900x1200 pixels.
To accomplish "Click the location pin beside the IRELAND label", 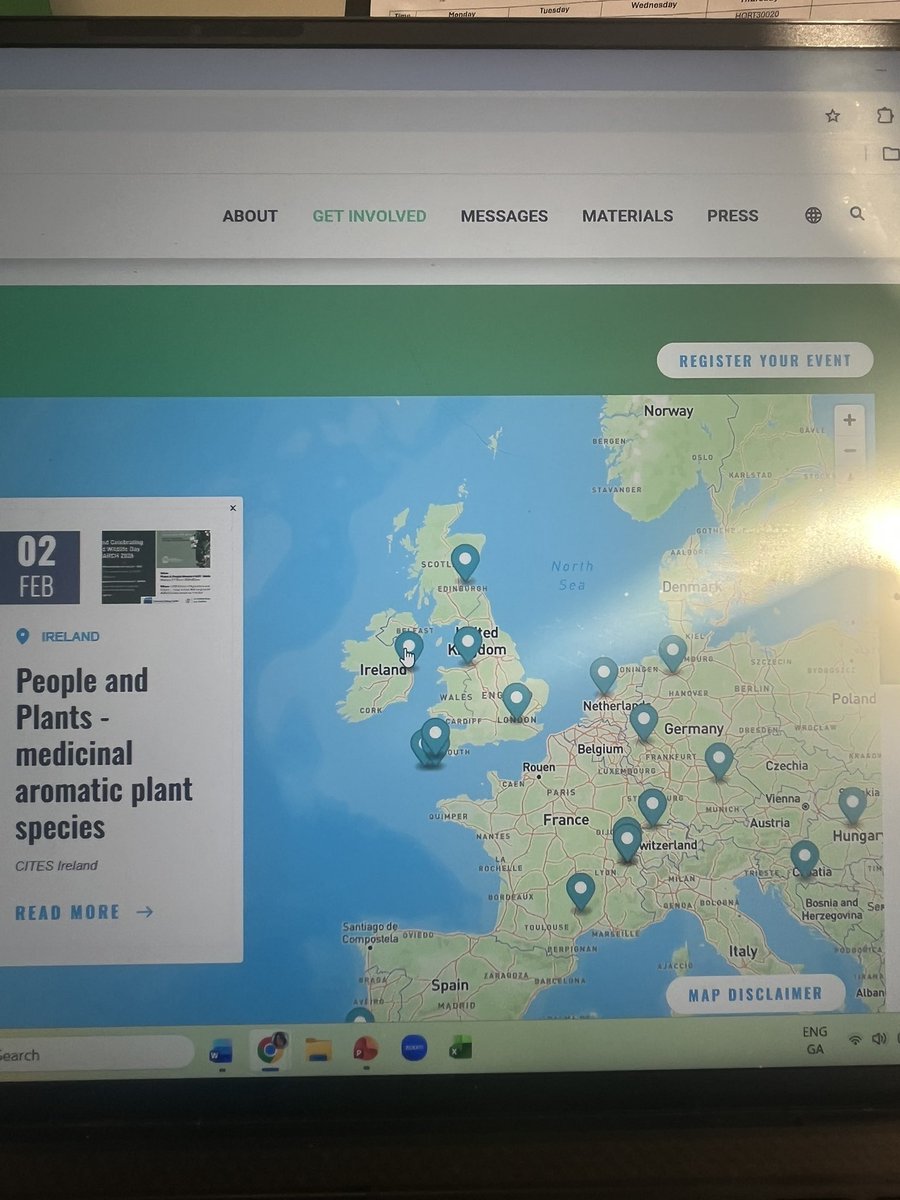I will click(22, 636).
